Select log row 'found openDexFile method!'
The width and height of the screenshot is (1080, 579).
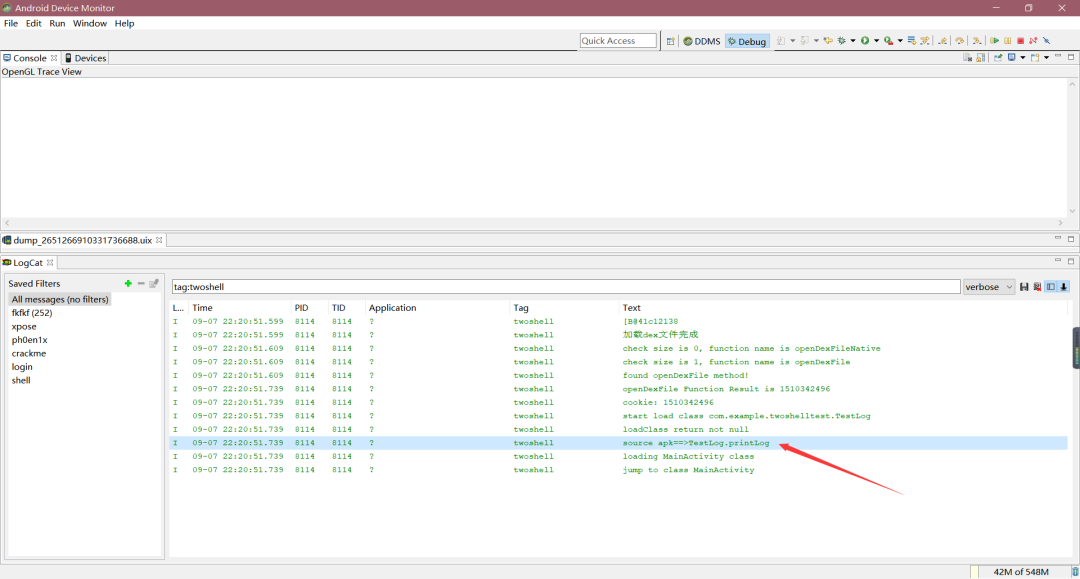[x=619, y=375]
